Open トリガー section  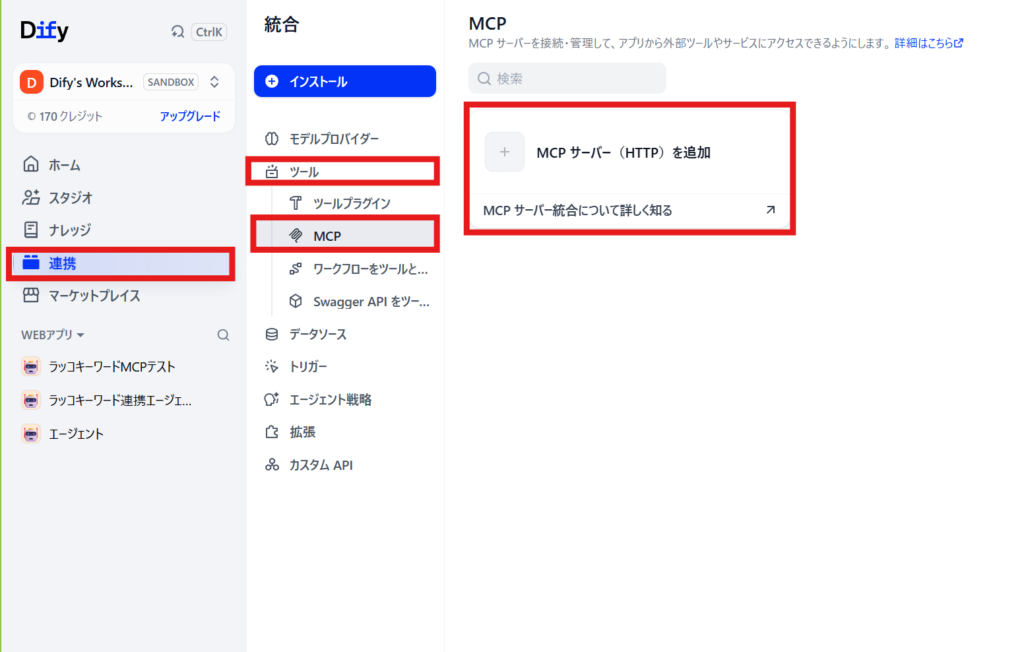(345, 367)
